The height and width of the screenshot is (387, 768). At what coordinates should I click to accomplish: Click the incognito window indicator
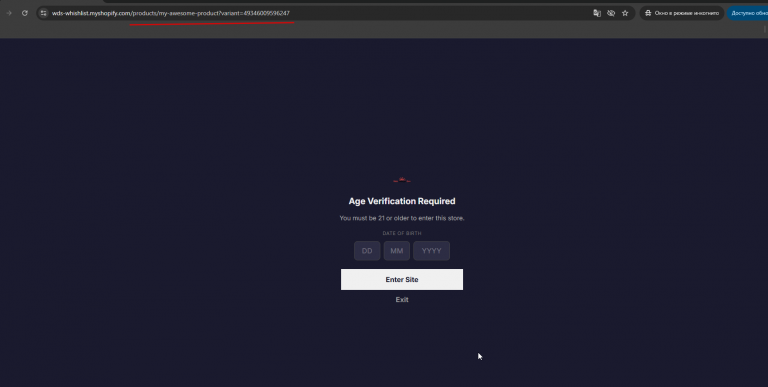(682, 13)
